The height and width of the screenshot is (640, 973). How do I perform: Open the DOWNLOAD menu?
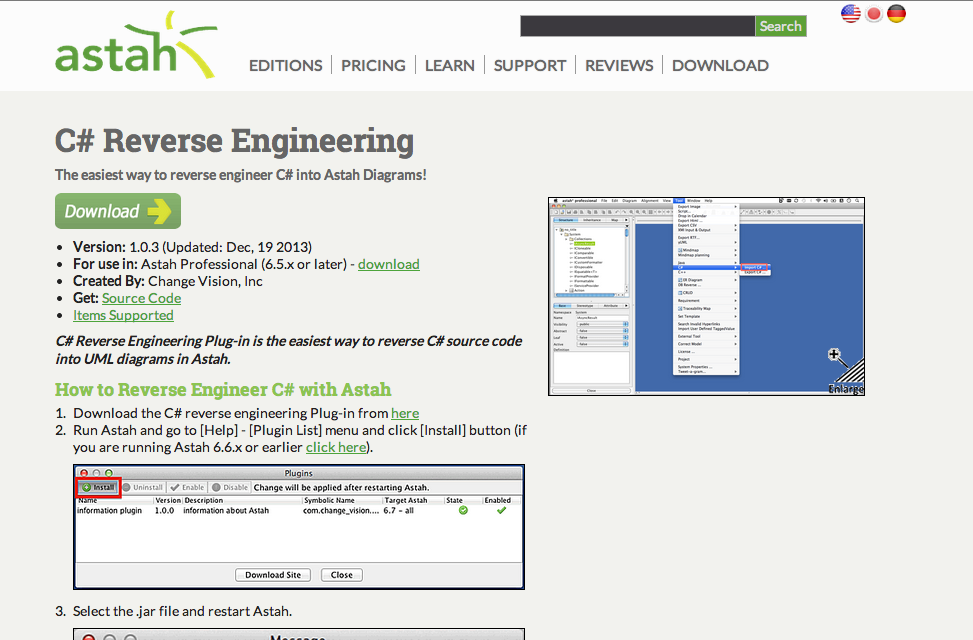tap(719, 65)
